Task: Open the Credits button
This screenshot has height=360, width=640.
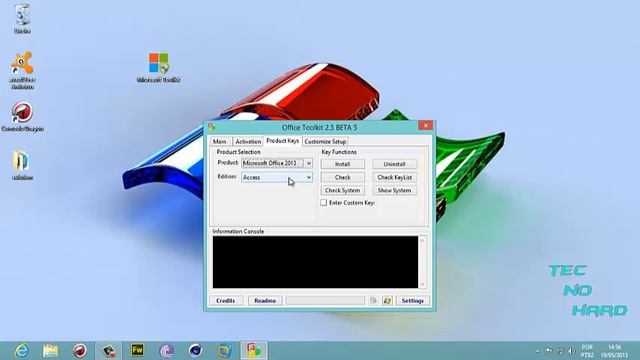Action: click(x=226, y=300)
